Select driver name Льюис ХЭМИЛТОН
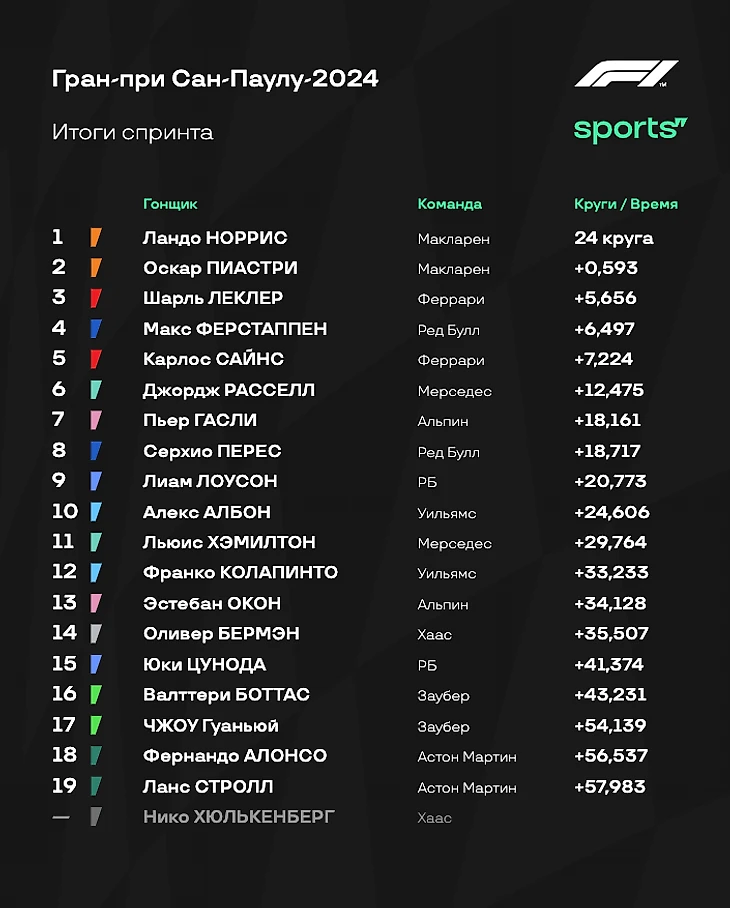 (229, 543)
